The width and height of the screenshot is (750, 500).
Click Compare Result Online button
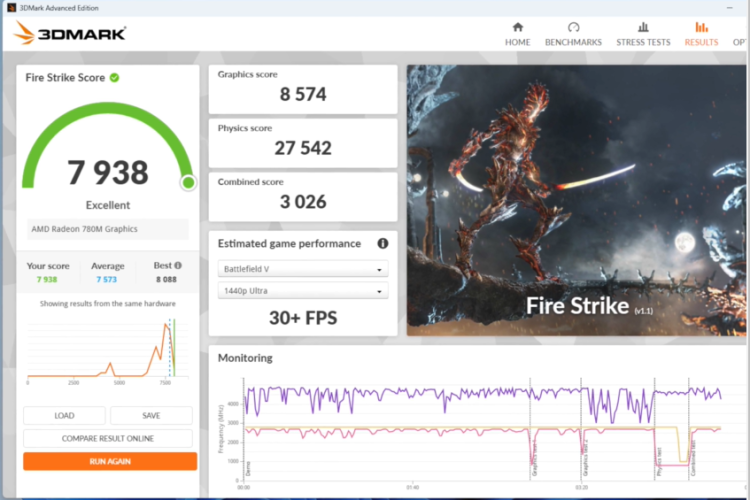[108, 438]
